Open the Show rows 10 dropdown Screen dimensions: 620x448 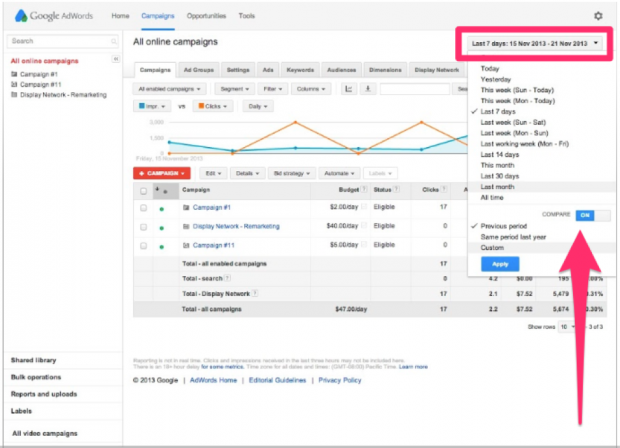[566, 327]
